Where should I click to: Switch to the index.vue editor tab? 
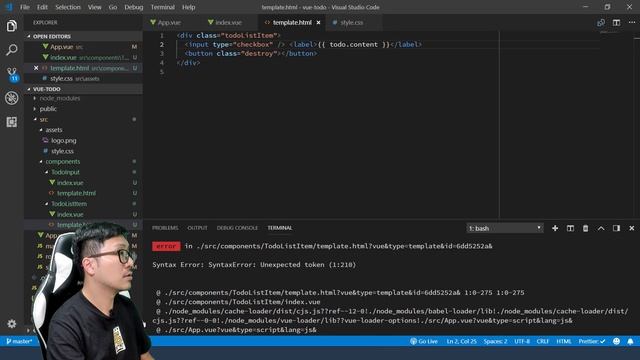228,22
